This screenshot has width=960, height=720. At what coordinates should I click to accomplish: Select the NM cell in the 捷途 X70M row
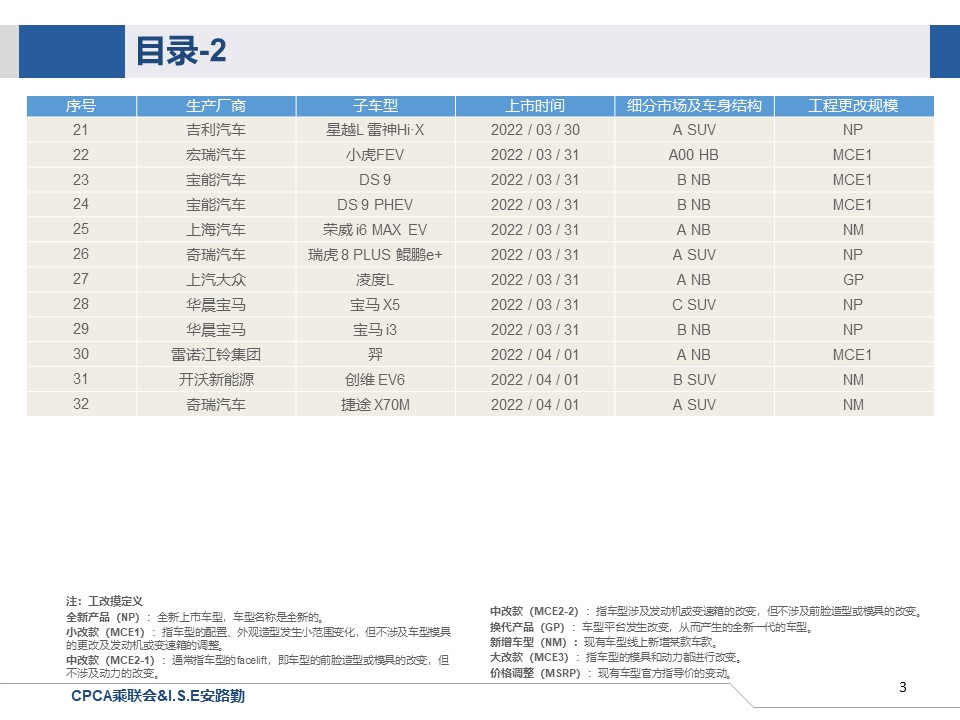click(x=854, y=405)
